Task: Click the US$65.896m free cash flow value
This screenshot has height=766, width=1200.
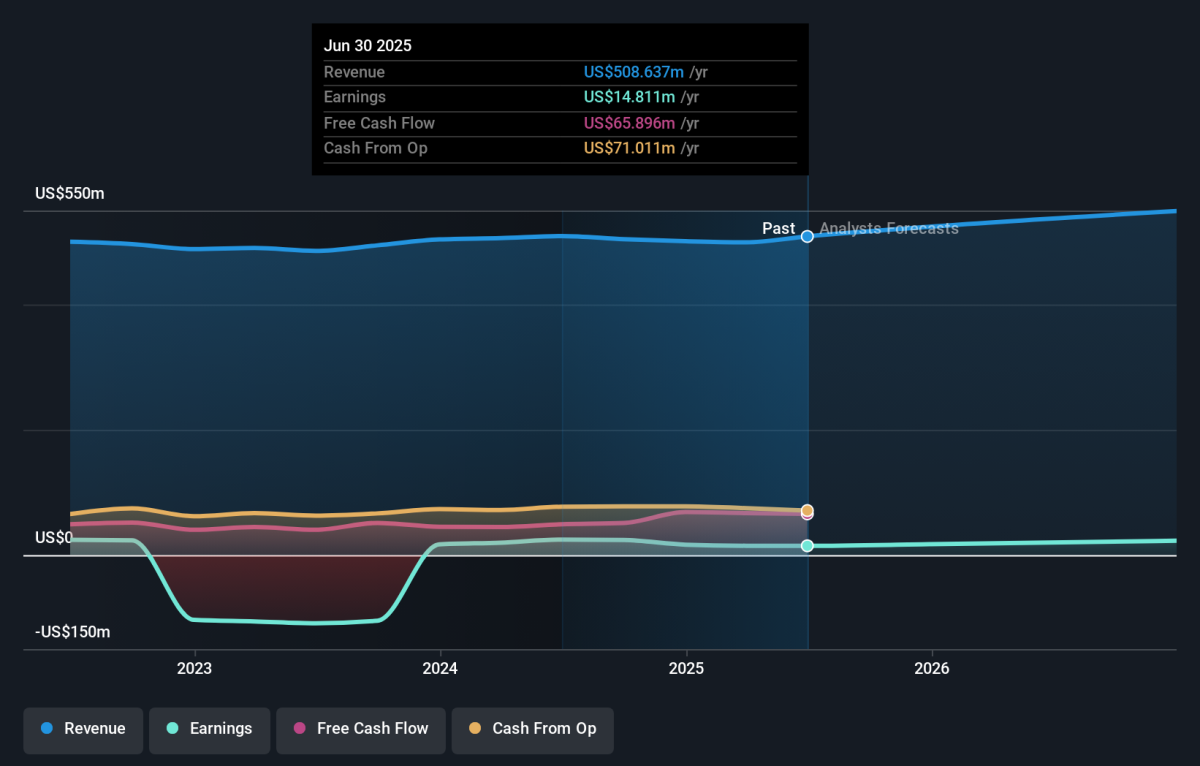Action: click(630, 123)
